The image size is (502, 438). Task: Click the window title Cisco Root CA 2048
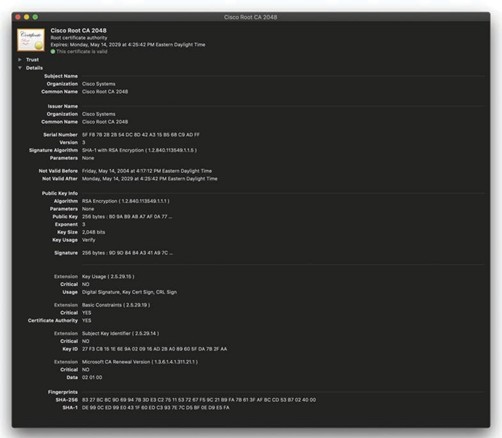pos(250,17)
